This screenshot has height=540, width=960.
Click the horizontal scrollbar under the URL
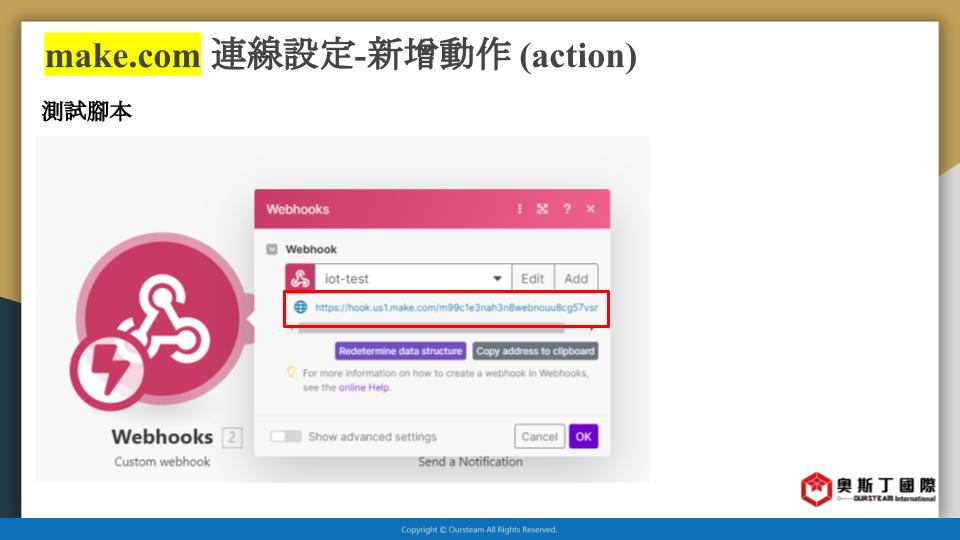tap(431, 329)
